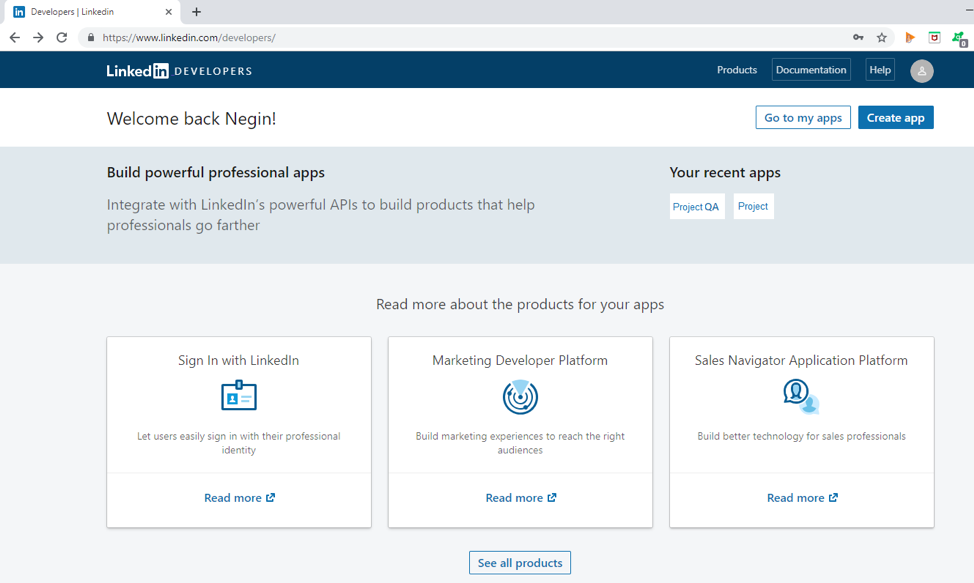
Task: Click 'Let users easily sign in' description
Action: [239, 443]
